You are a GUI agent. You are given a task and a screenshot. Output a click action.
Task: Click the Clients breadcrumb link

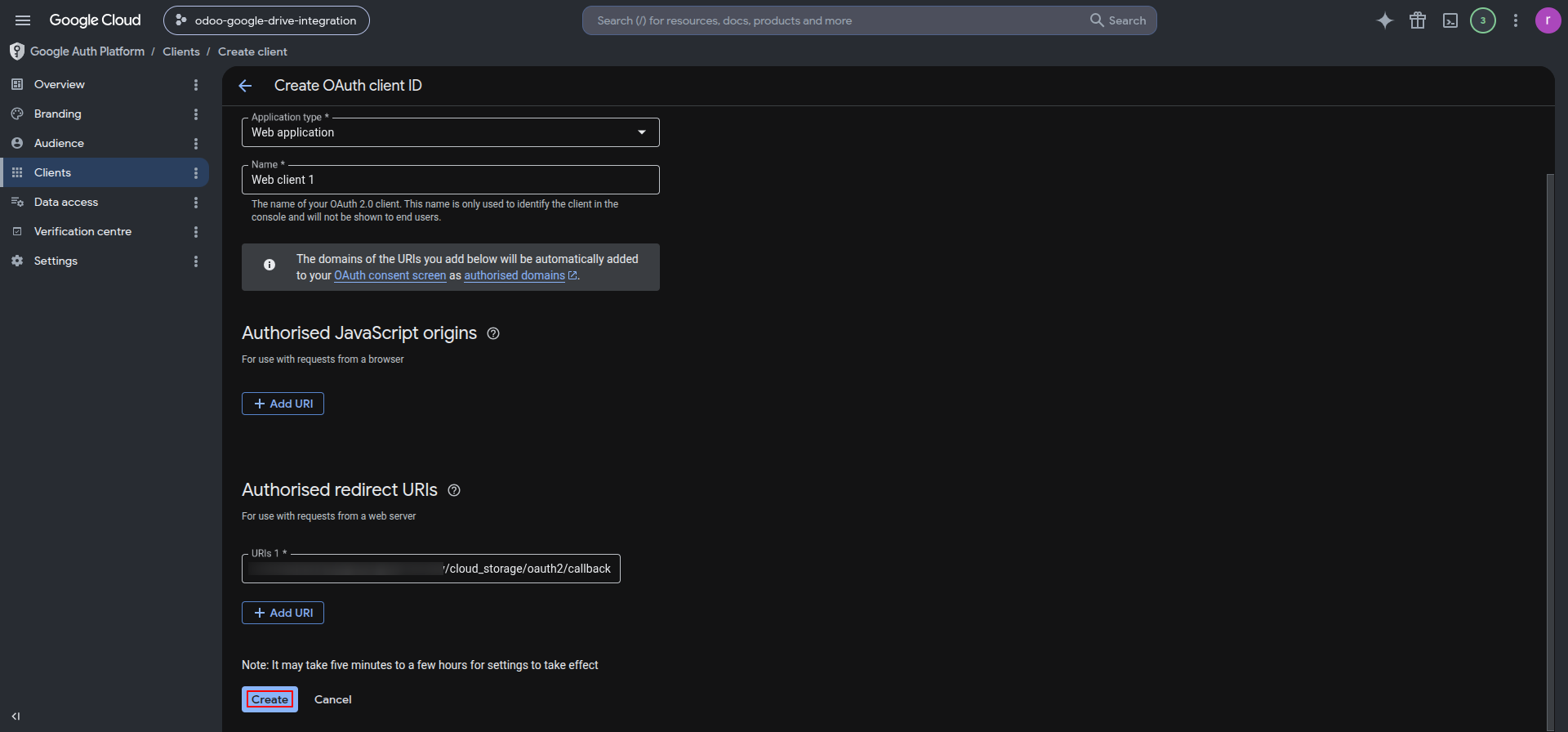tap(181, 51)
